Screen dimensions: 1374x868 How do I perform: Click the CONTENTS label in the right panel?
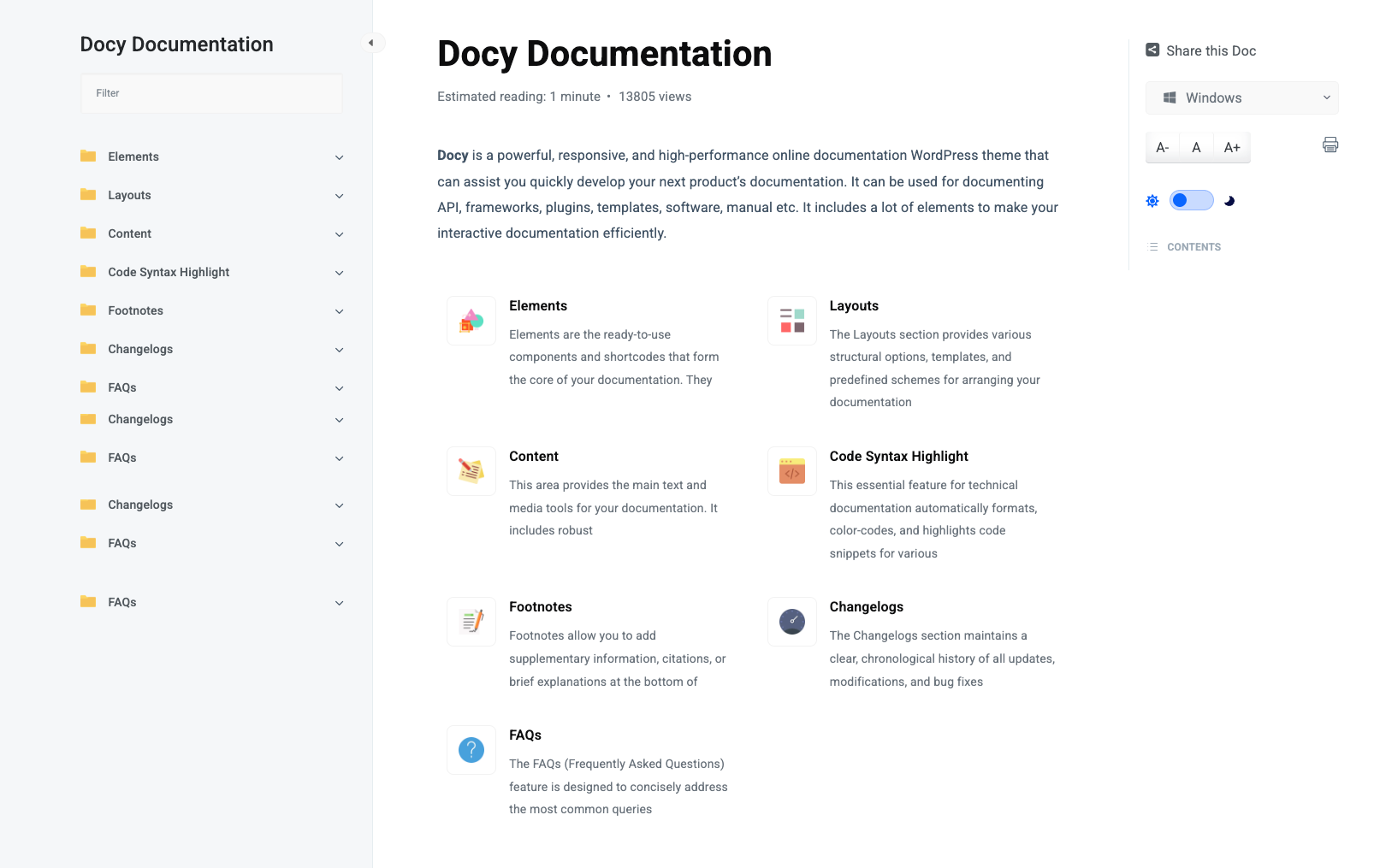coord(1193,247)
